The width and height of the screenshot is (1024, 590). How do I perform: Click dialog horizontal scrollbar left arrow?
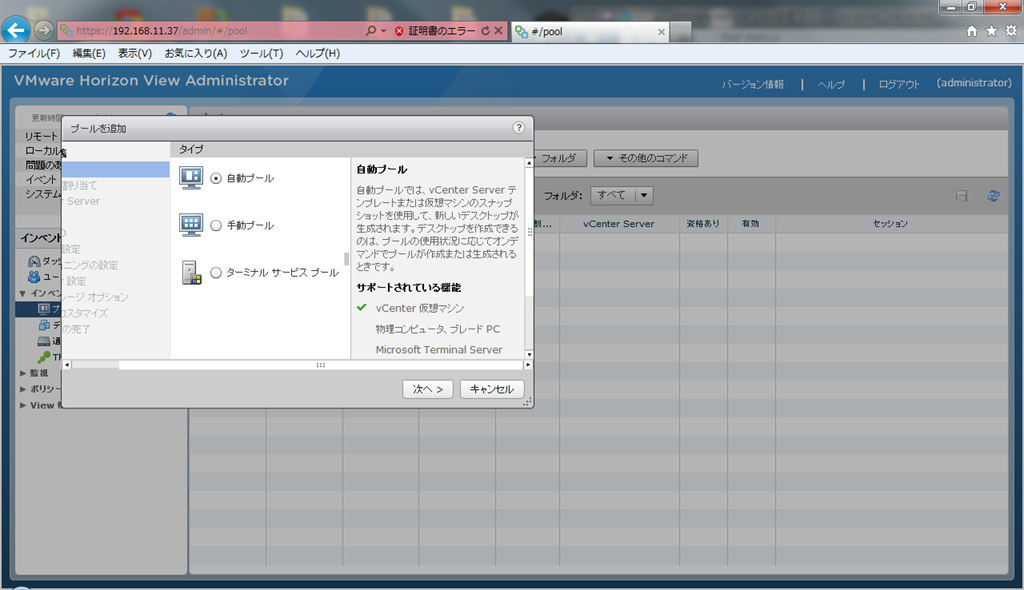67,365
